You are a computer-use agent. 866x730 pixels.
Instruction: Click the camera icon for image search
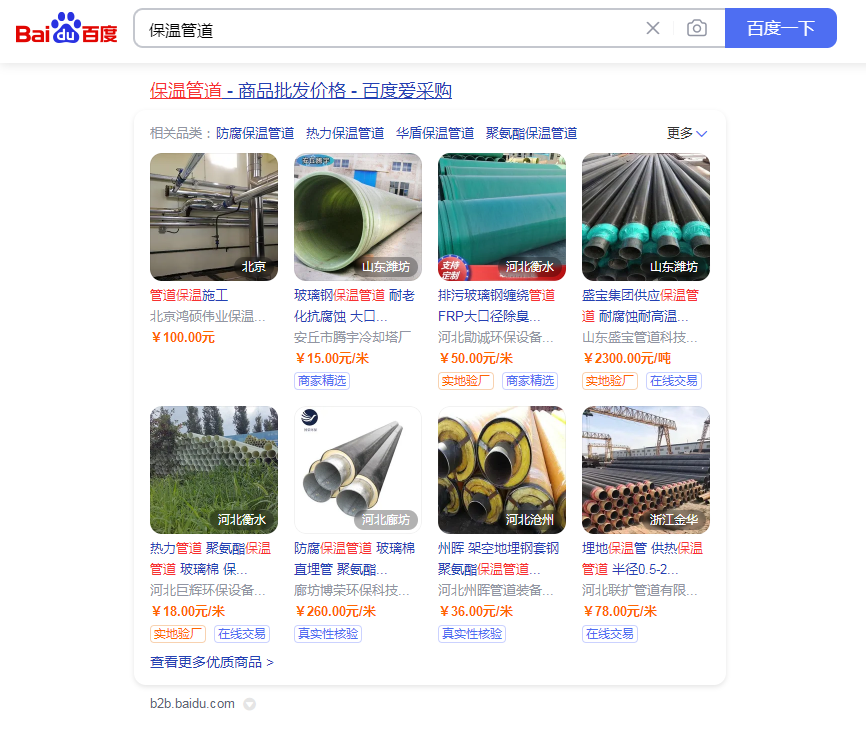[697, 28]
